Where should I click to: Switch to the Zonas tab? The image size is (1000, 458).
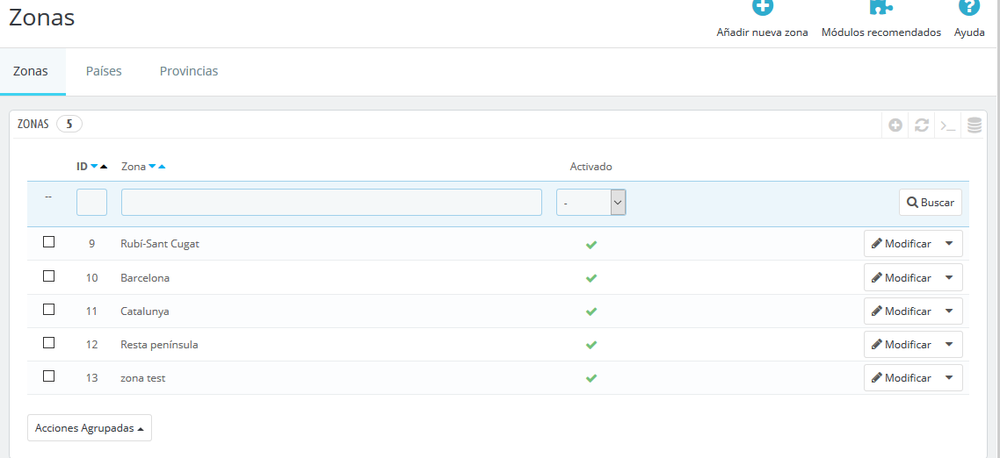(x=31, y=71)
